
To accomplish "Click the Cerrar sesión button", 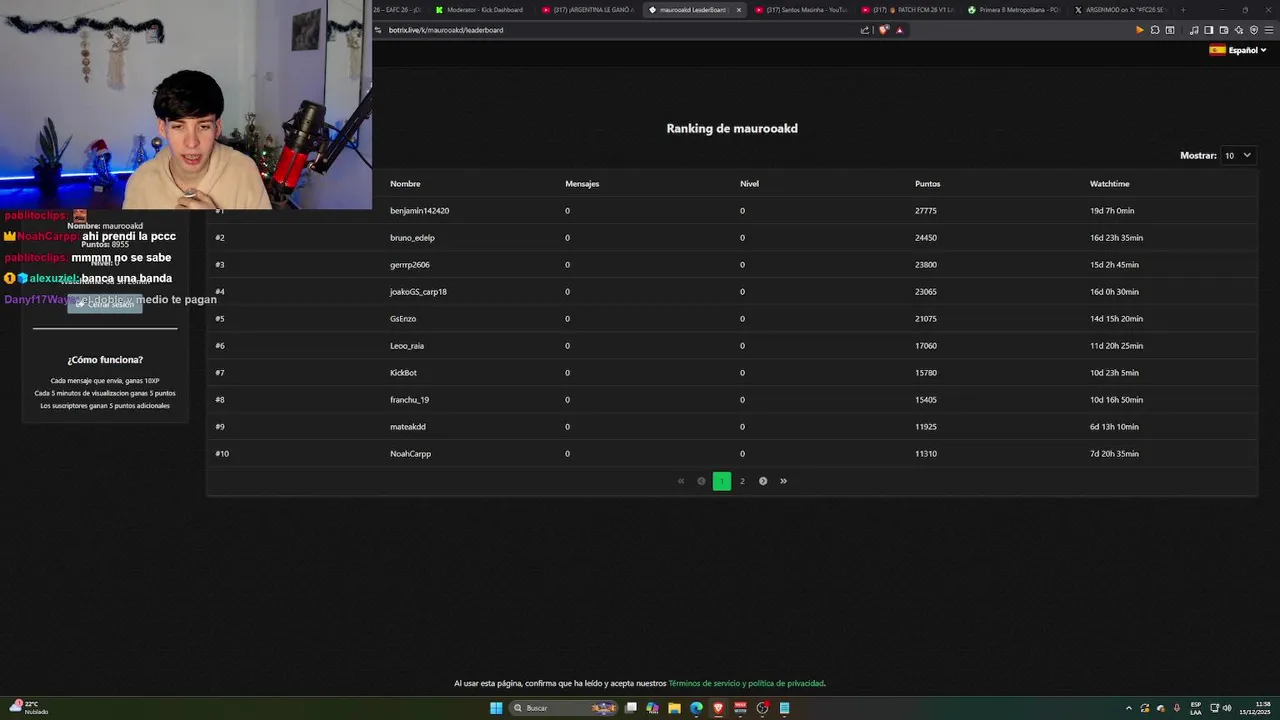I will pos(105,304).
